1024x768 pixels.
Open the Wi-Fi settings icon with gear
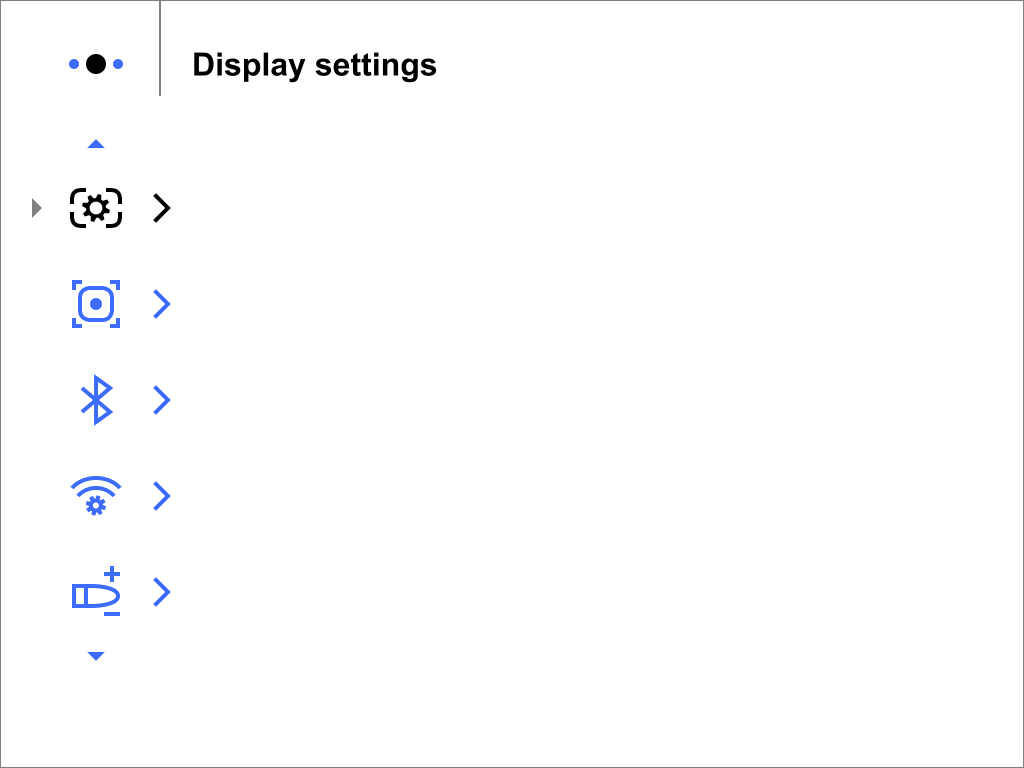click(x=96, y=496)
